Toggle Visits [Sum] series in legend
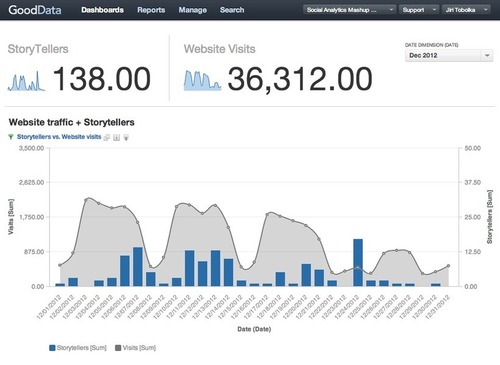Image resolution: width=500 pixels, height=365 pixels. point(135,348)
